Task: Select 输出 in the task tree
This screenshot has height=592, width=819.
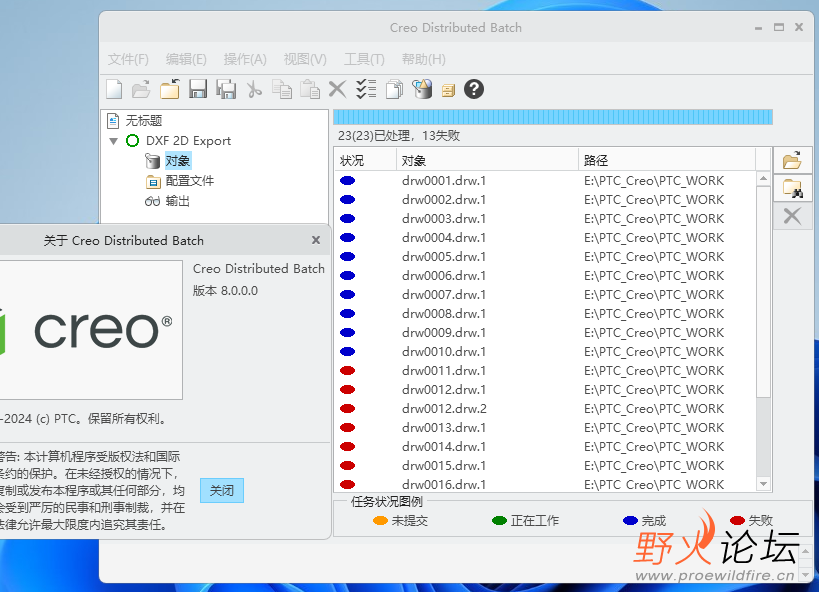Action: (178, 201)
